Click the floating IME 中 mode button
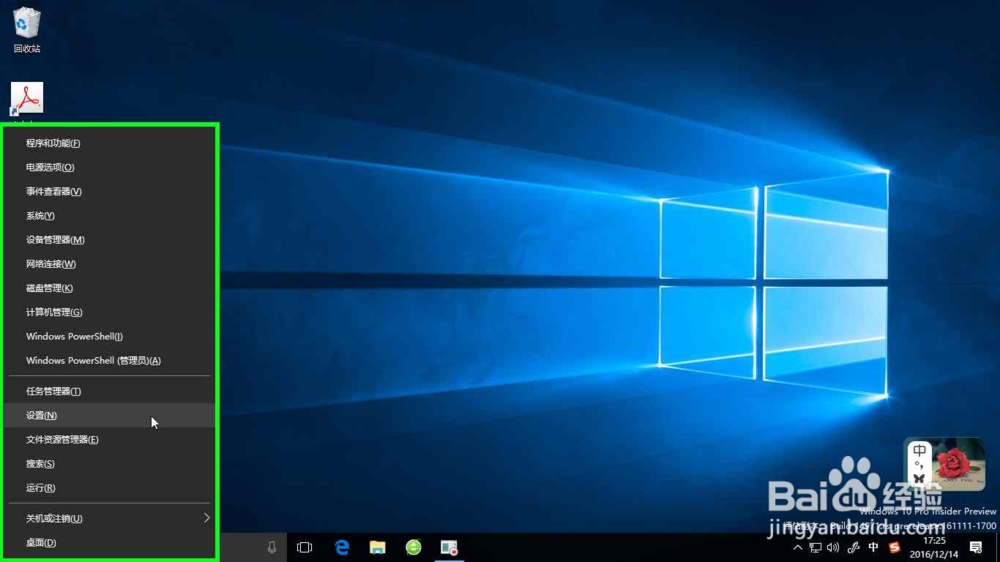The image size is (1000, 562). [x=919, y=450]
